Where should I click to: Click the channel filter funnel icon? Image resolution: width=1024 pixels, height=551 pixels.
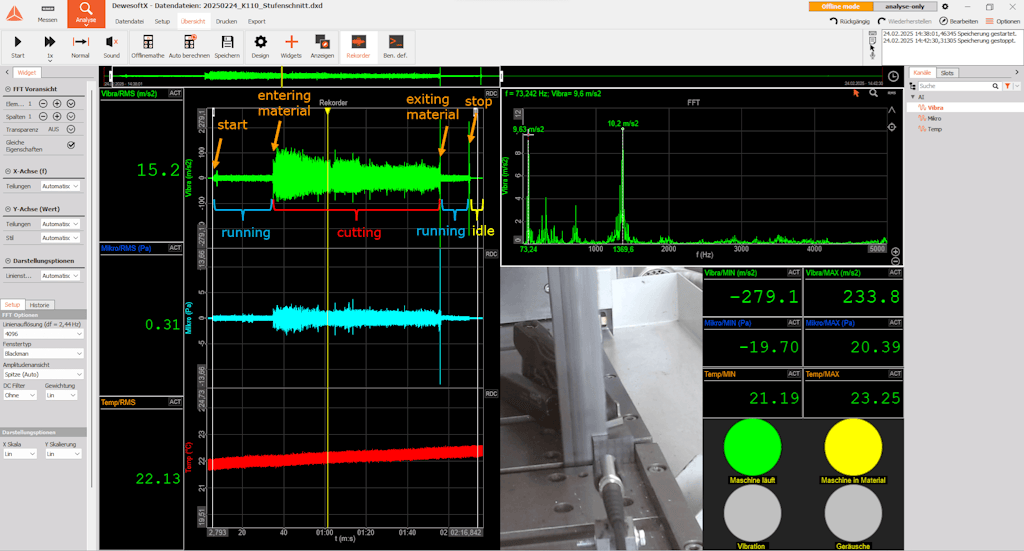click(x=1008, y=86)
